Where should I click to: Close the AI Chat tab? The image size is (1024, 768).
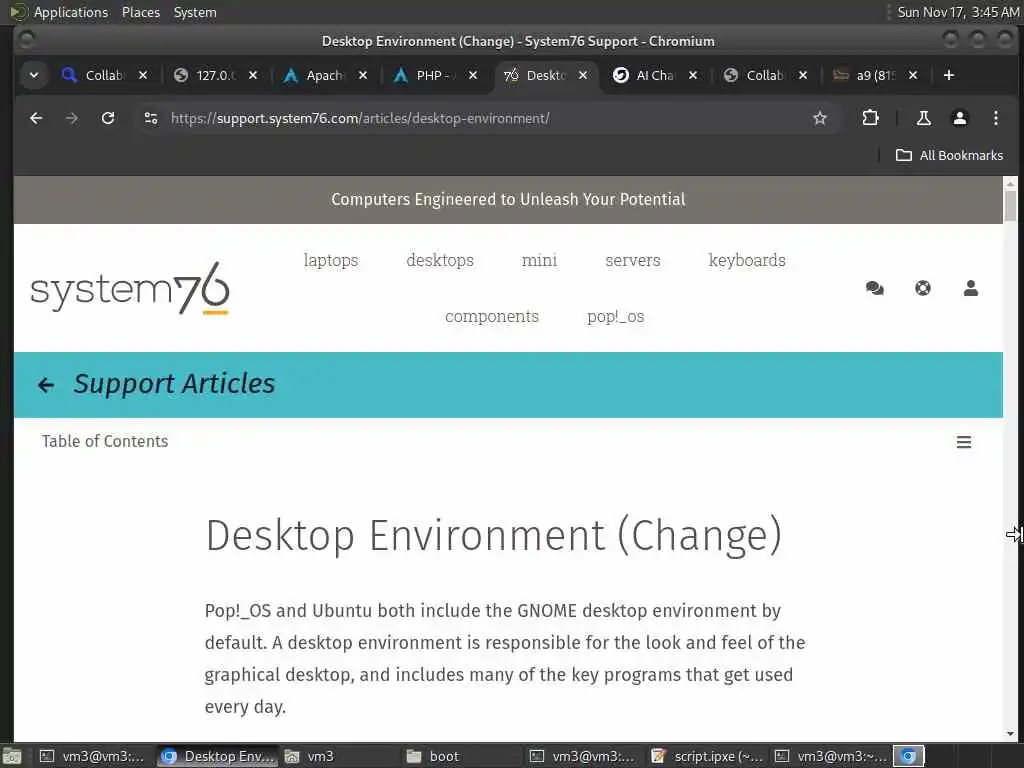[x=693, y=75]
